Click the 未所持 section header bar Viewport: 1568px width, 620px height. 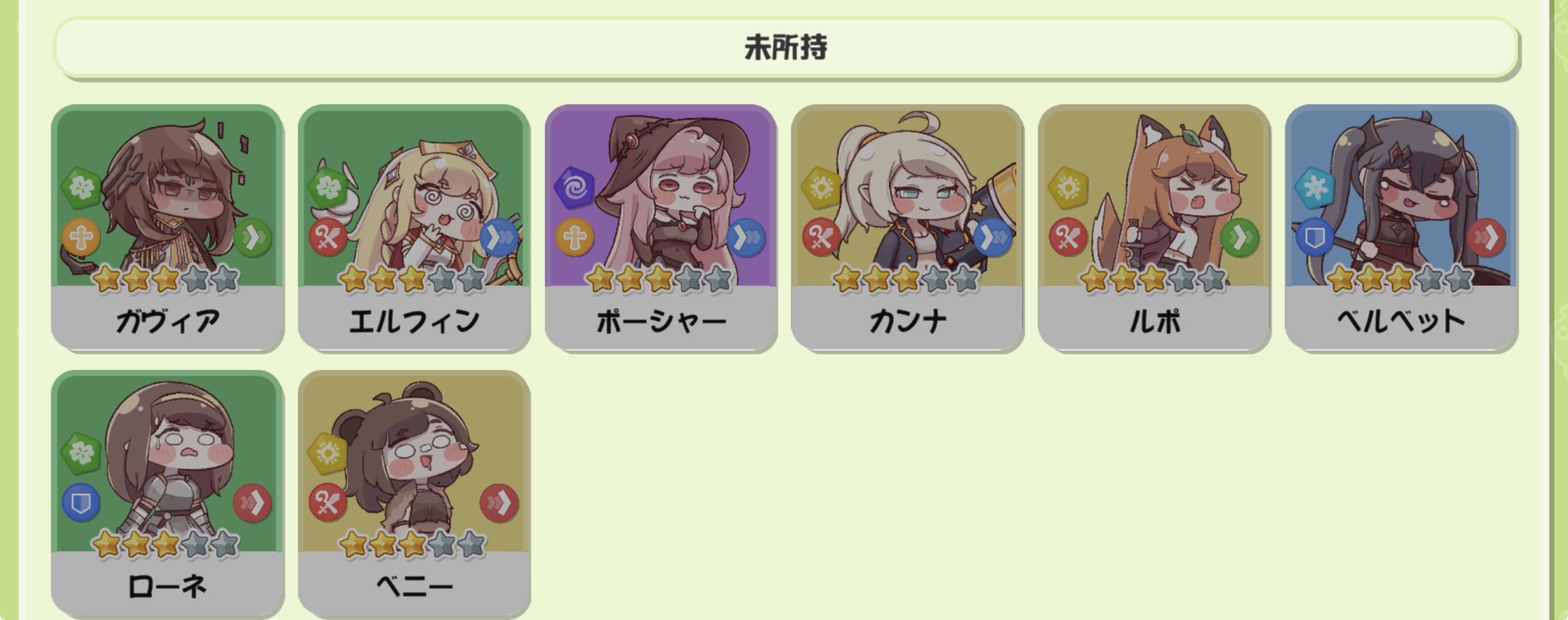(786, 48)
